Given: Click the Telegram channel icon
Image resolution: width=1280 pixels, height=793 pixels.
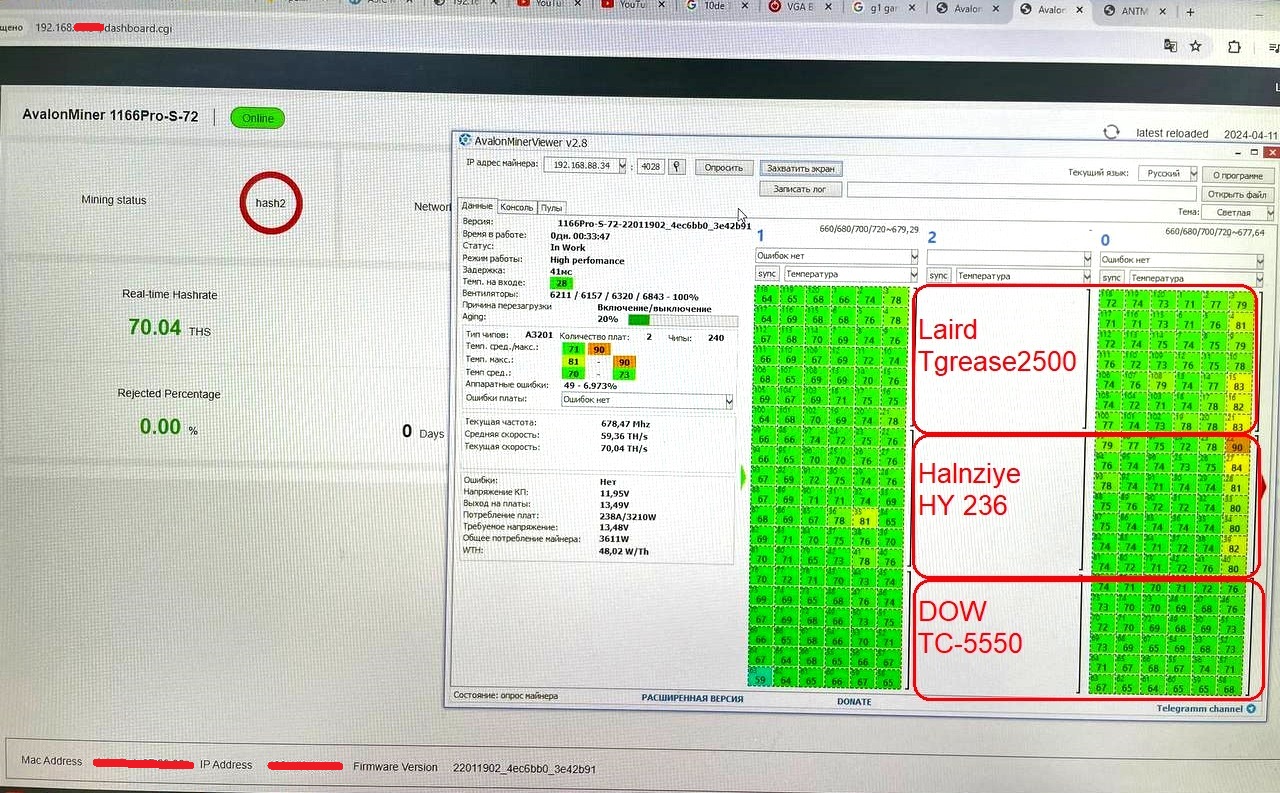Looking at the screenshot, I should (x=1251, y=709).
